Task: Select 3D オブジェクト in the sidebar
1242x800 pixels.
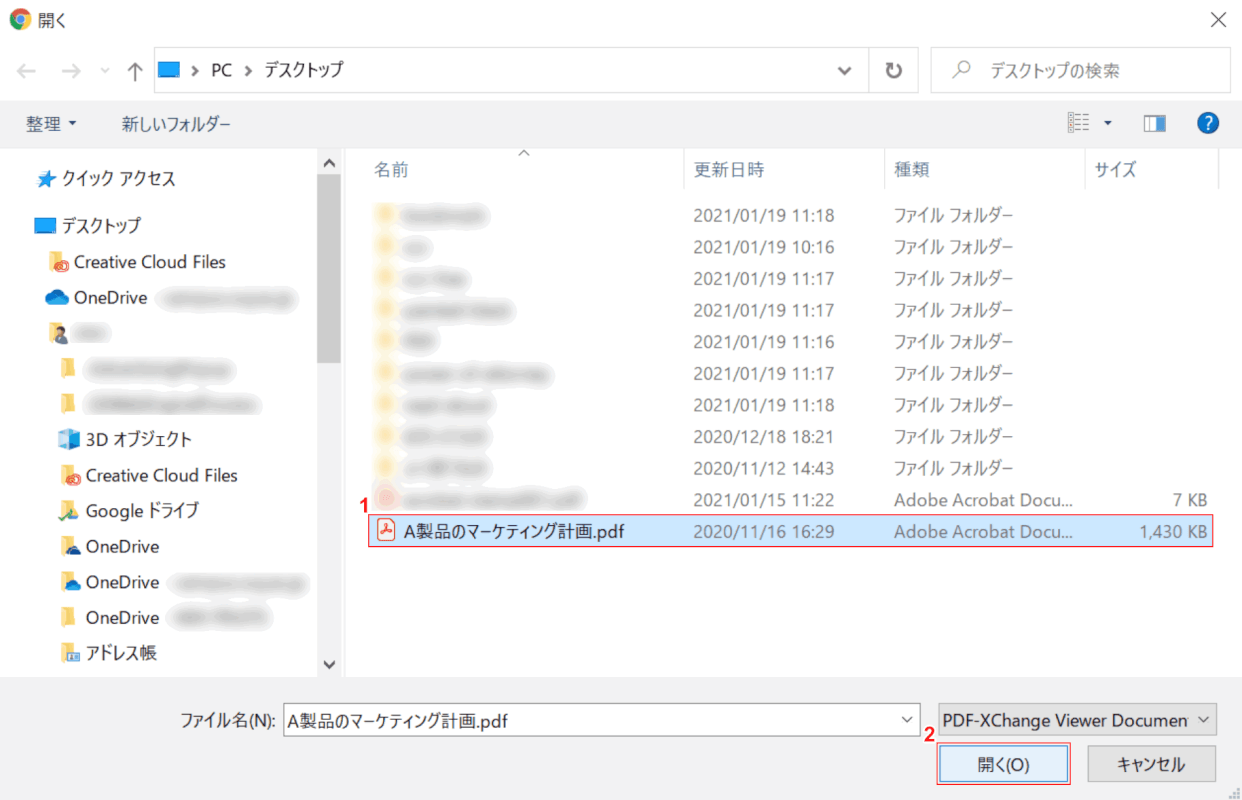Action: coord(138,439)
